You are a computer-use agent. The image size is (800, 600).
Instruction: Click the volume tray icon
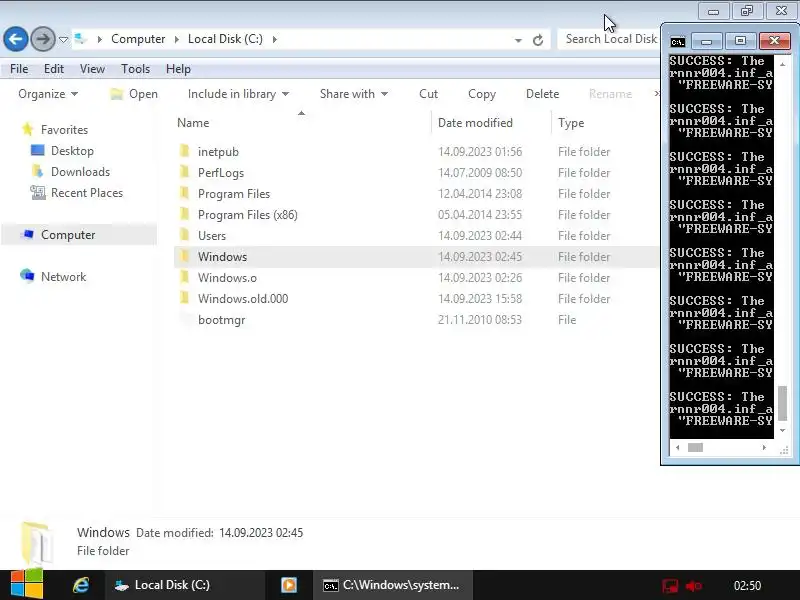coord(694,586)
